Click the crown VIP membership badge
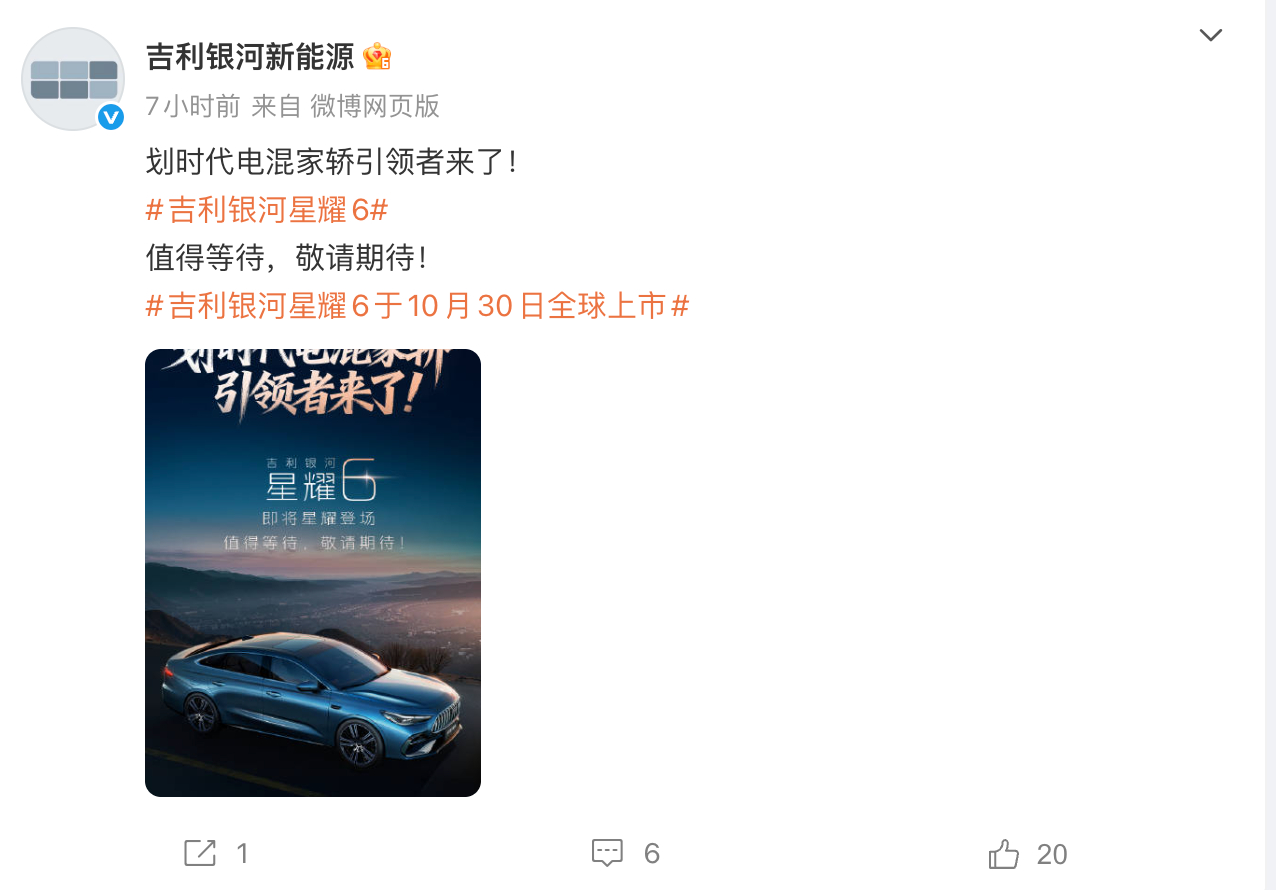 (x=377, y=57)
